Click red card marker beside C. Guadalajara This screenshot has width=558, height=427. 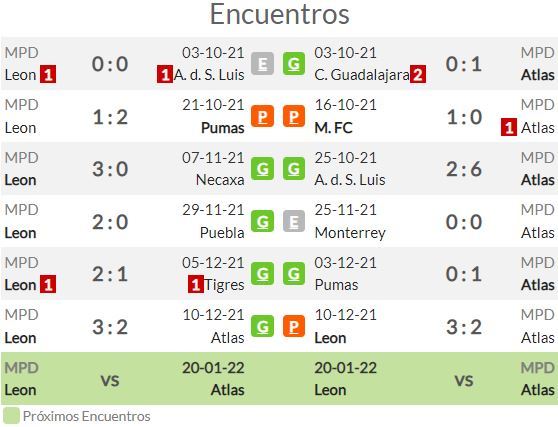(x=418, y=74)
